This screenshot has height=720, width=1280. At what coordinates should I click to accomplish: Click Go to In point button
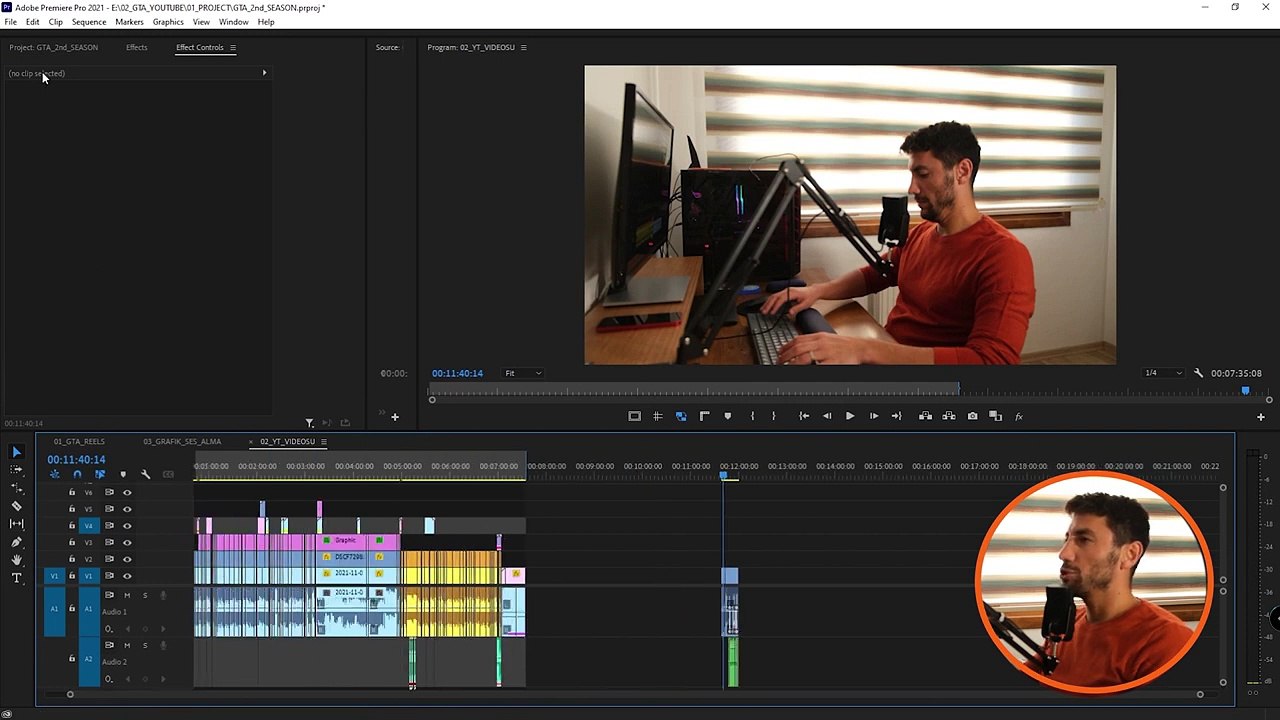[804, 416]
